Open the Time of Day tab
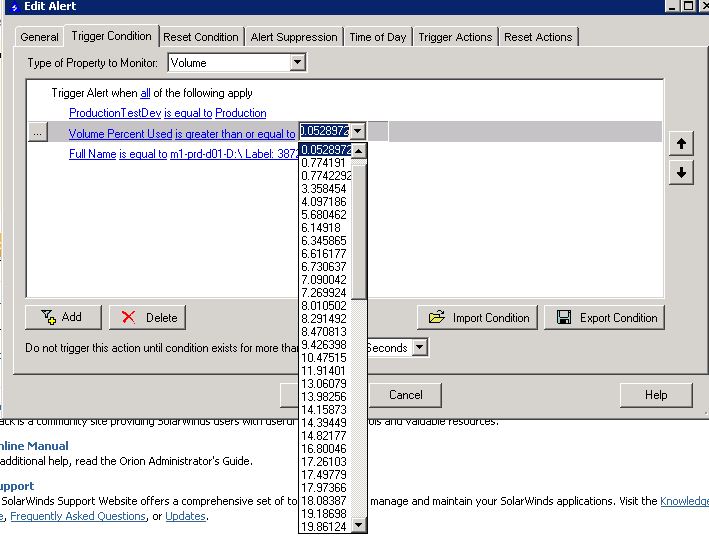The width and height of the screenshot is (709, 538). coord(378,37)
